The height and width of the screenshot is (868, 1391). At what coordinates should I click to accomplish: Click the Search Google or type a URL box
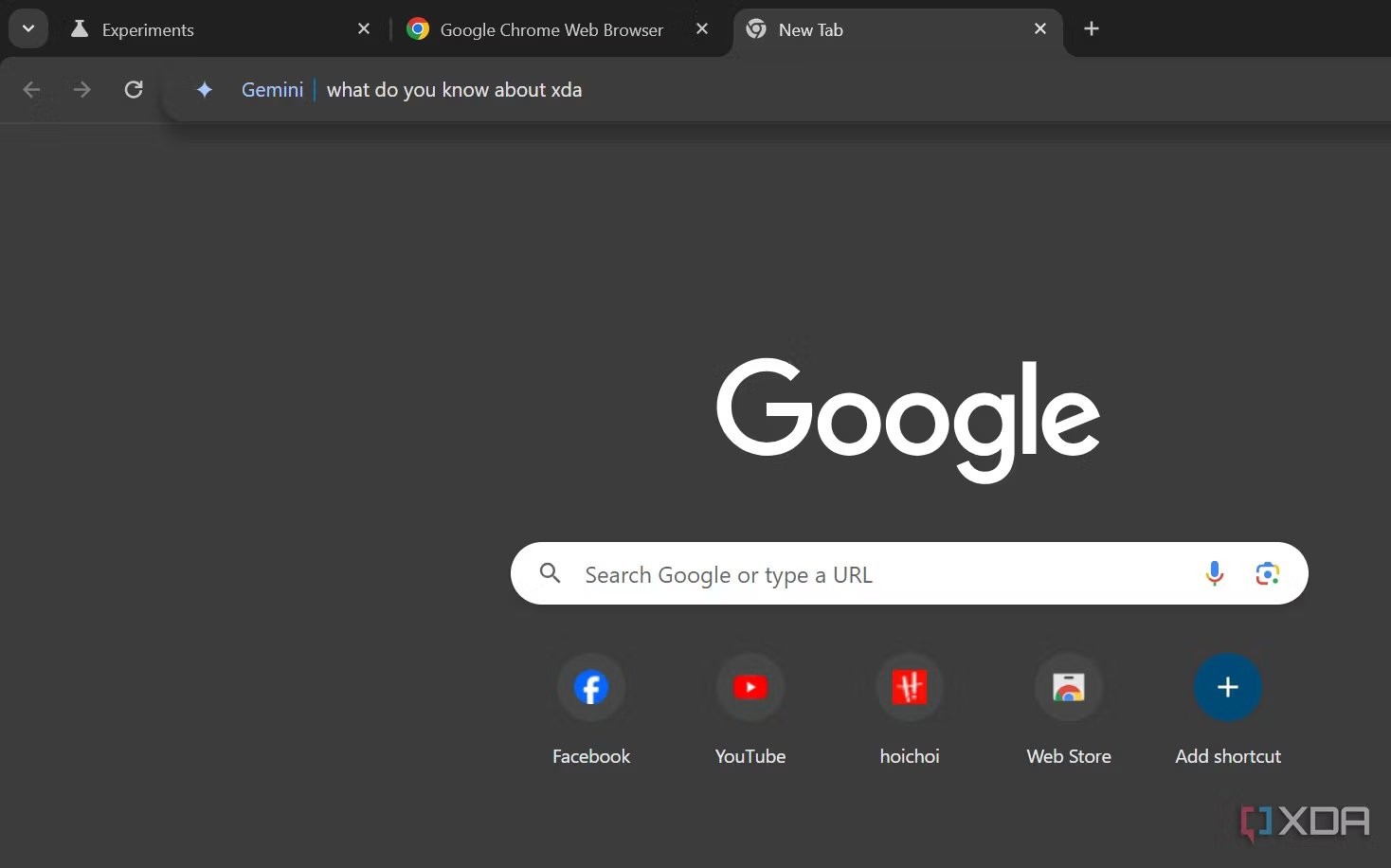coord(910,573)
